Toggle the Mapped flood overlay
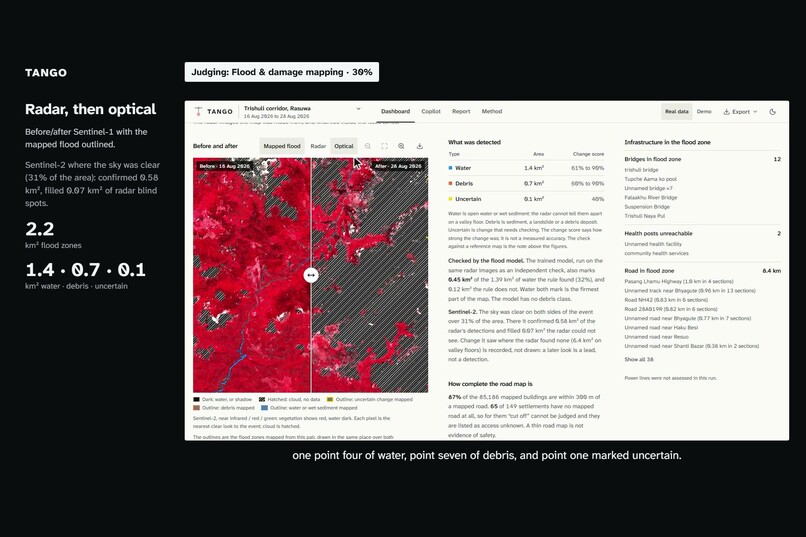The height and width of the screenshot is (537, 806). (x=282, y=146)
